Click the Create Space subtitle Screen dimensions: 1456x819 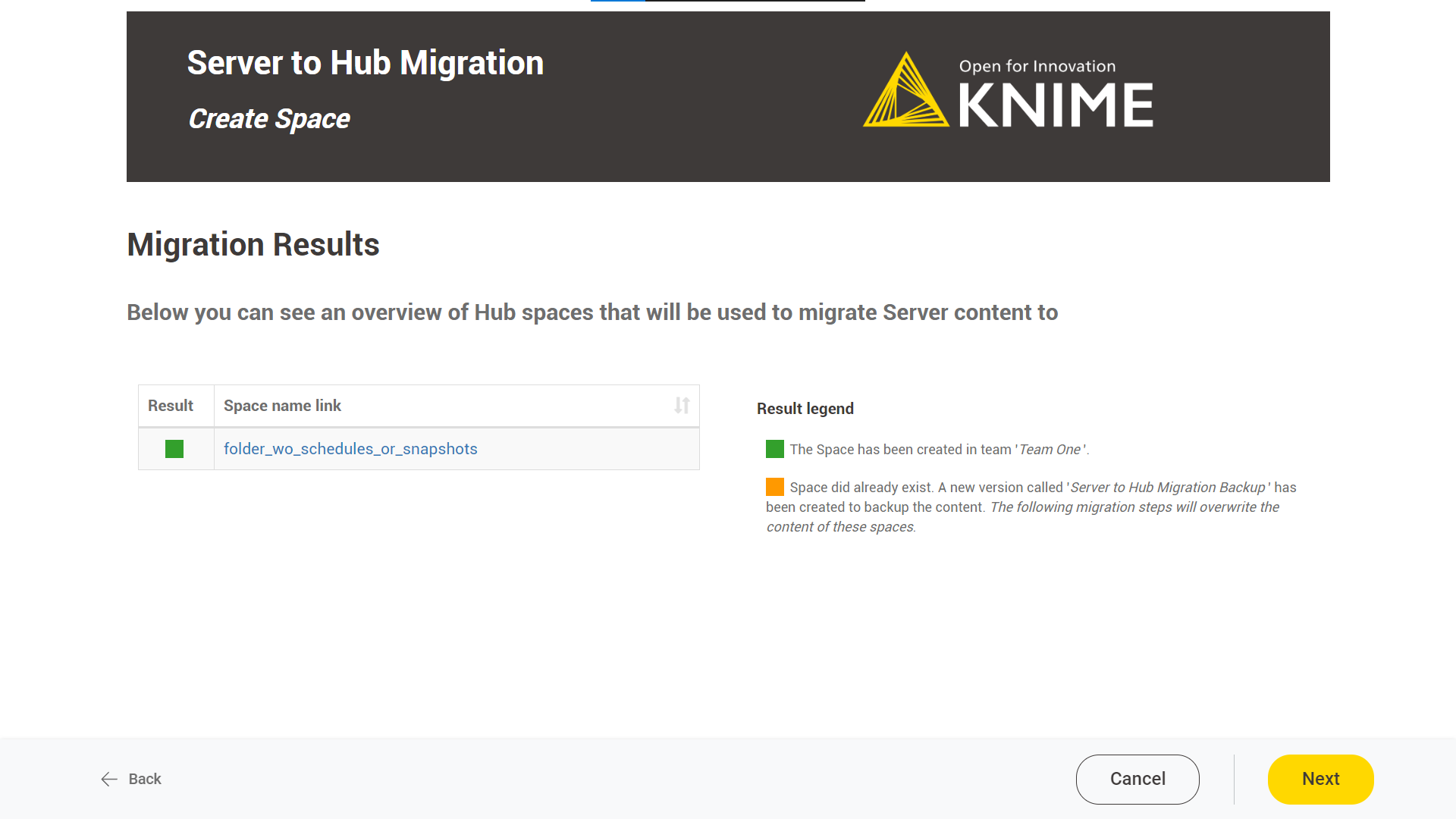pyautogui.click(x=269, y=119)
